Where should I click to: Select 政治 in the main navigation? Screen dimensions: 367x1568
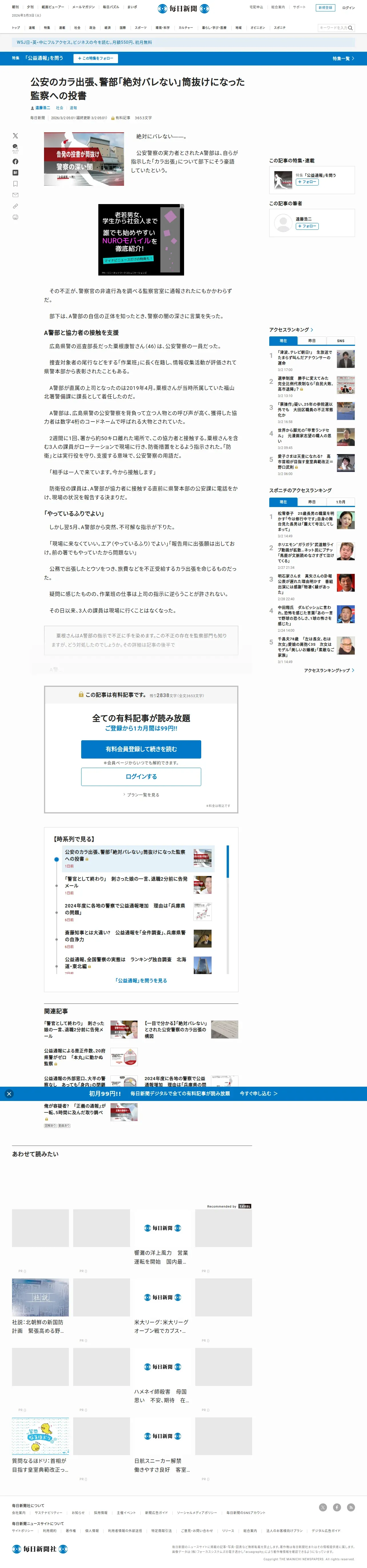[93, 27]
